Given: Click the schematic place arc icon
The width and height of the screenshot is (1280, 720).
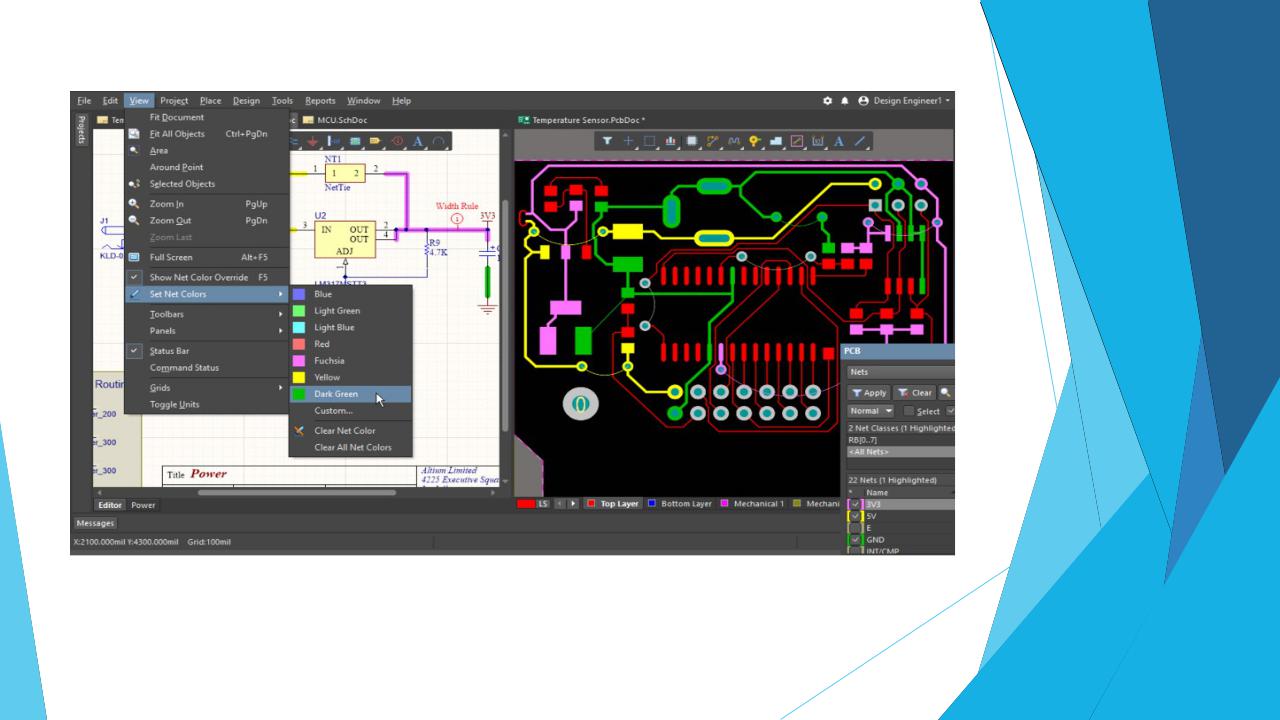Looking at the screenshot, I should click(x=438, y=142).
